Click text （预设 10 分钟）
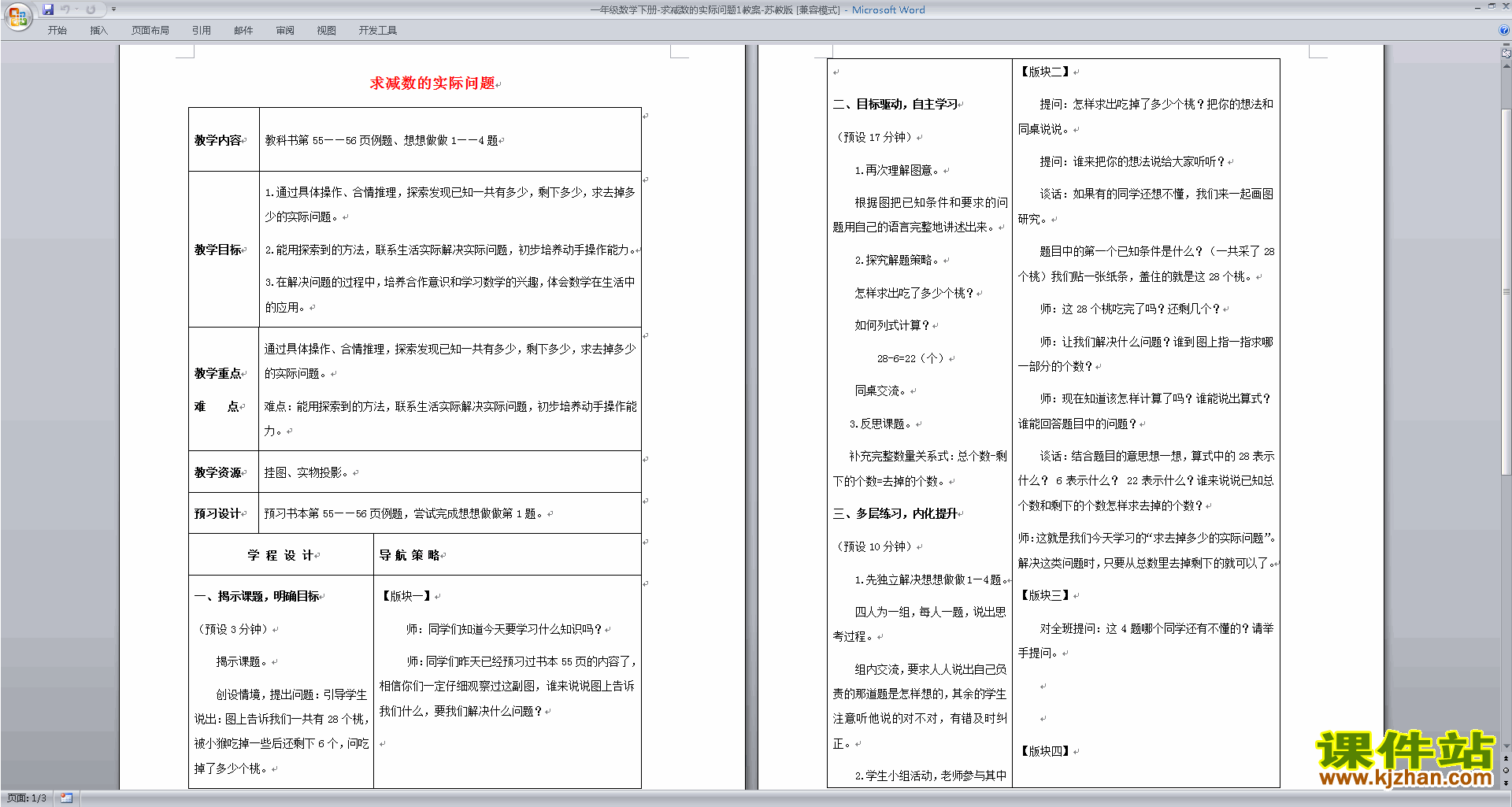This screenshot has height=807, width=1512. pos(874,546)
